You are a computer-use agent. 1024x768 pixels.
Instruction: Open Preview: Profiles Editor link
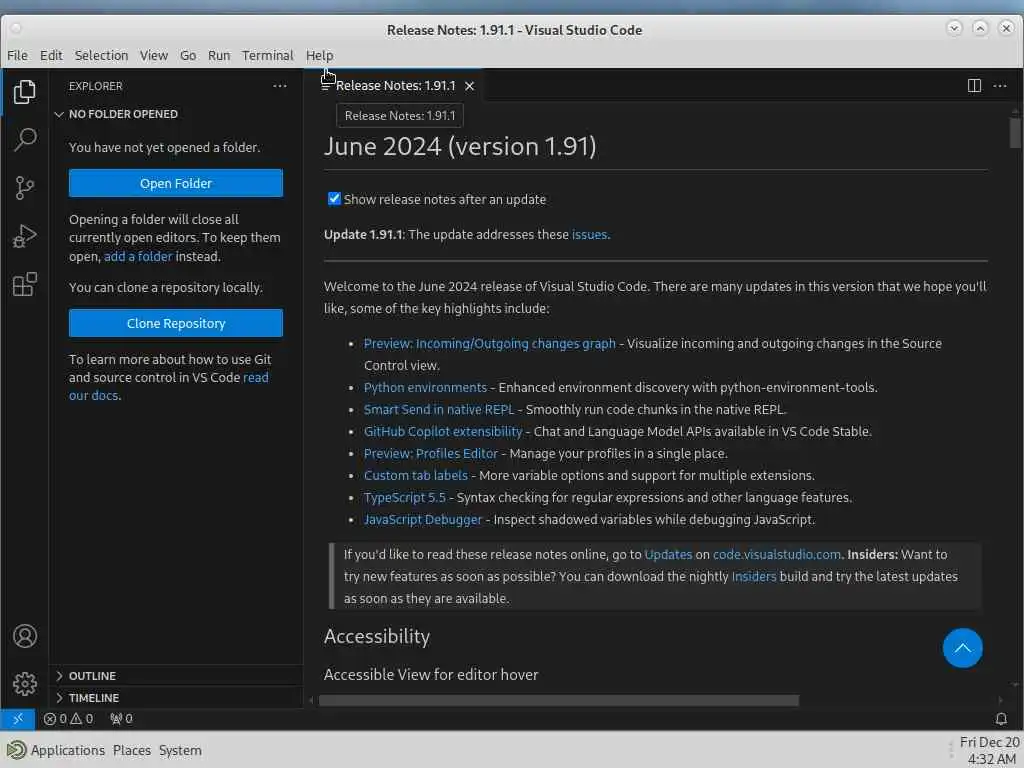[x=430, y=453]
